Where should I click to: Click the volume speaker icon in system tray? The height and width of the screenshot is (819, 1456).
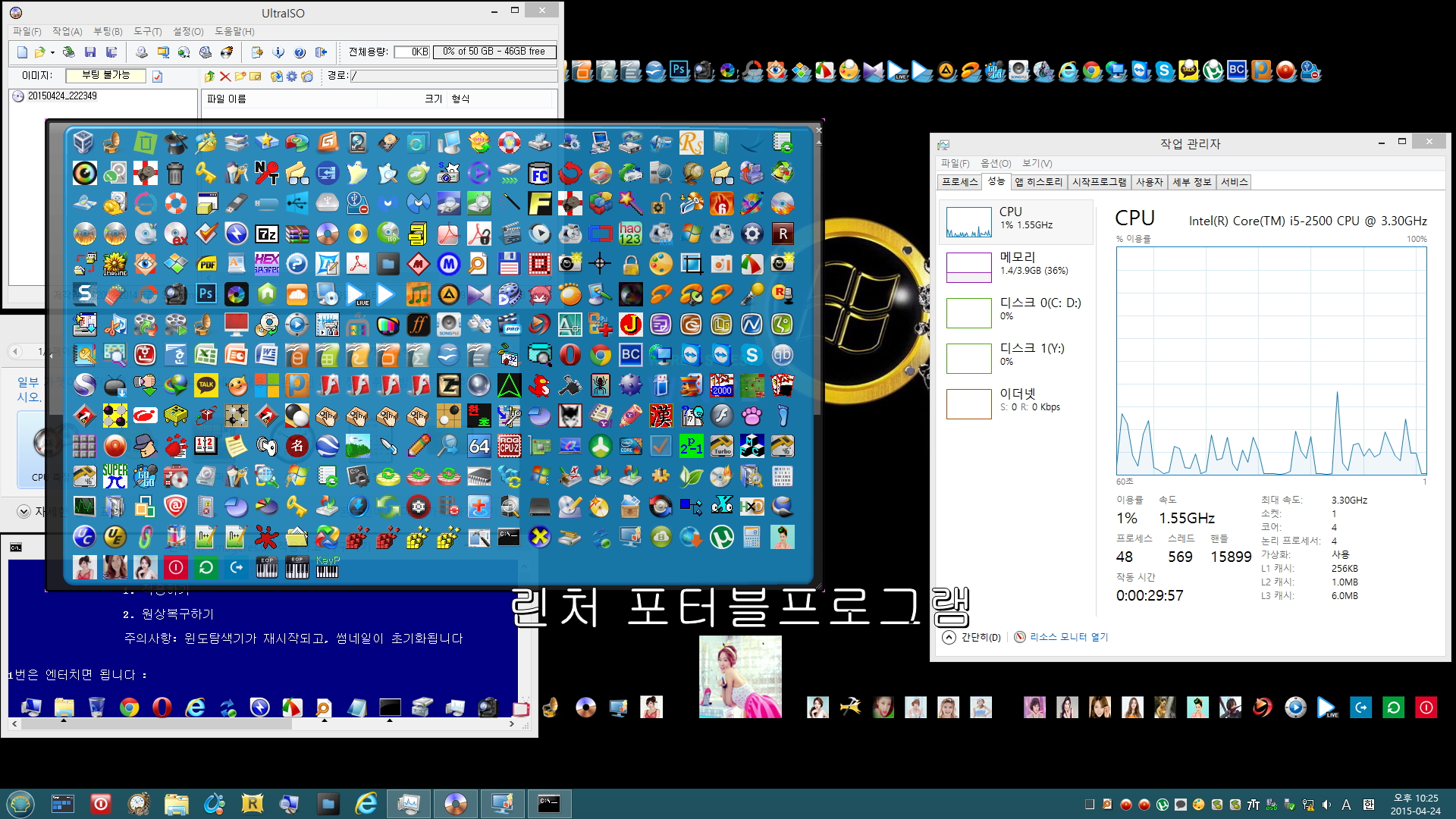(1326, 805)
